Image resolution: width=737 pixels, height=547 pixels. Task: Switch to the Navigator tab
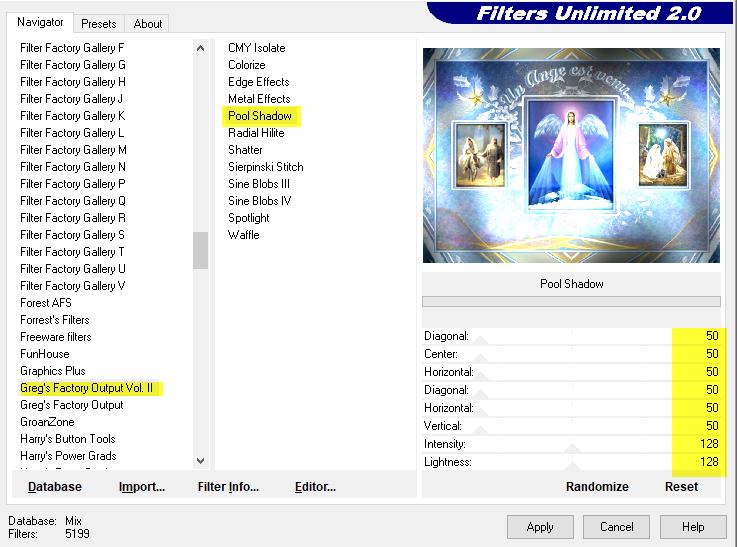tap(40, 22)
